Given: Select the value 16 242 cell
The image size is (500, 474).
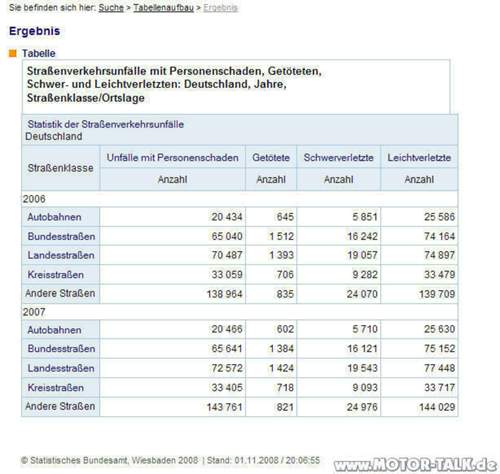Looking at the screenshot, I should click(x=338, y=236).
